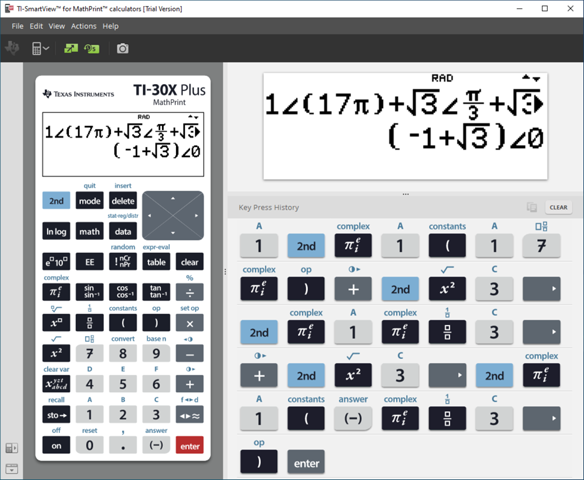Clear the Key Press History
Screen dimensions: 584x480
tap(558, 207)
